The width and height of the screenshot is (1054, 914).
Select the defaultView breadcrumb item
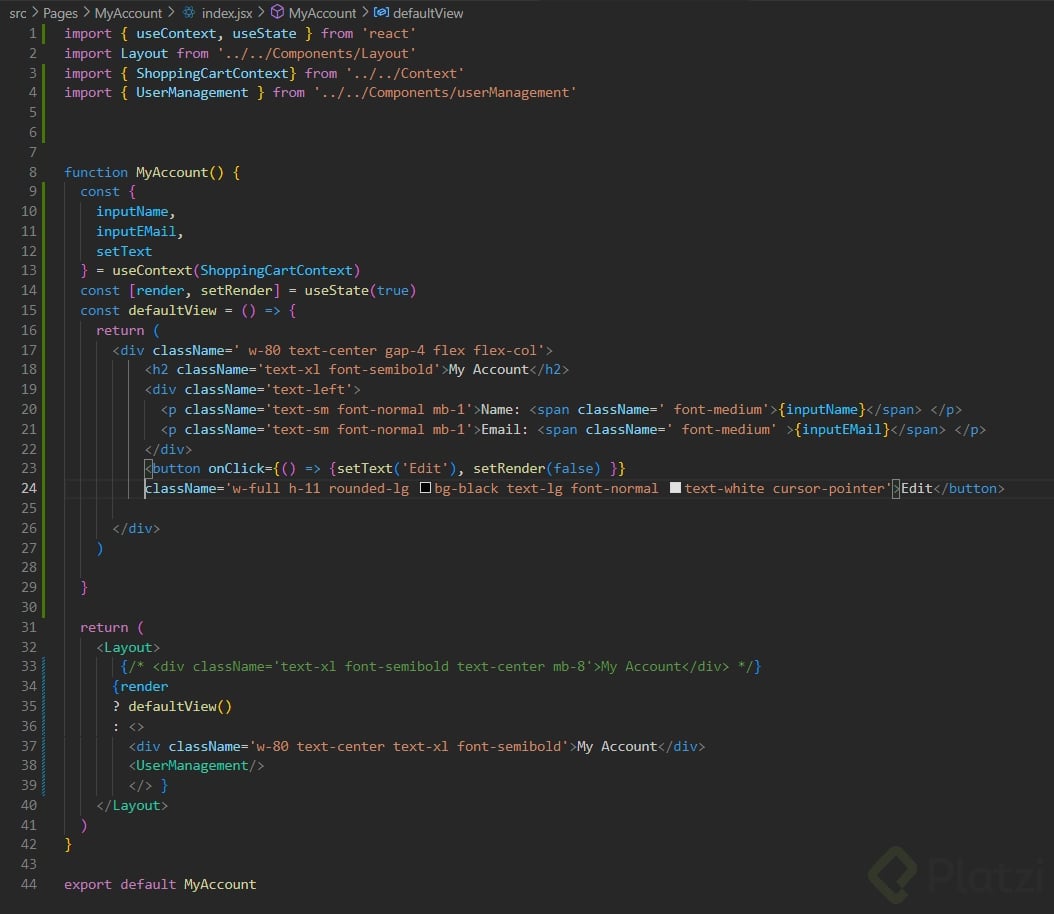point(428,13)
